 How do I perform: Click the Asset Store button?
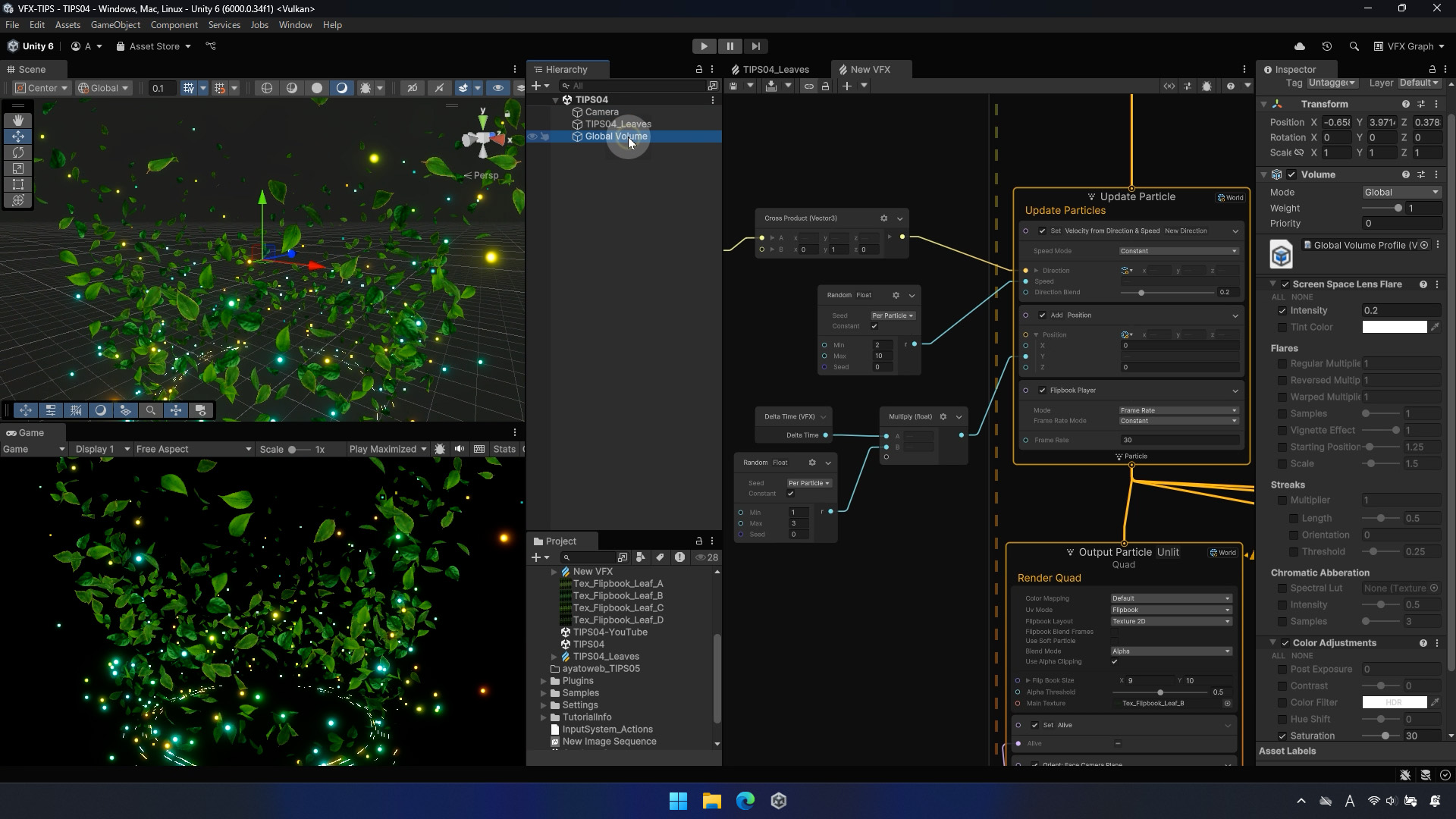click(154, 46)
